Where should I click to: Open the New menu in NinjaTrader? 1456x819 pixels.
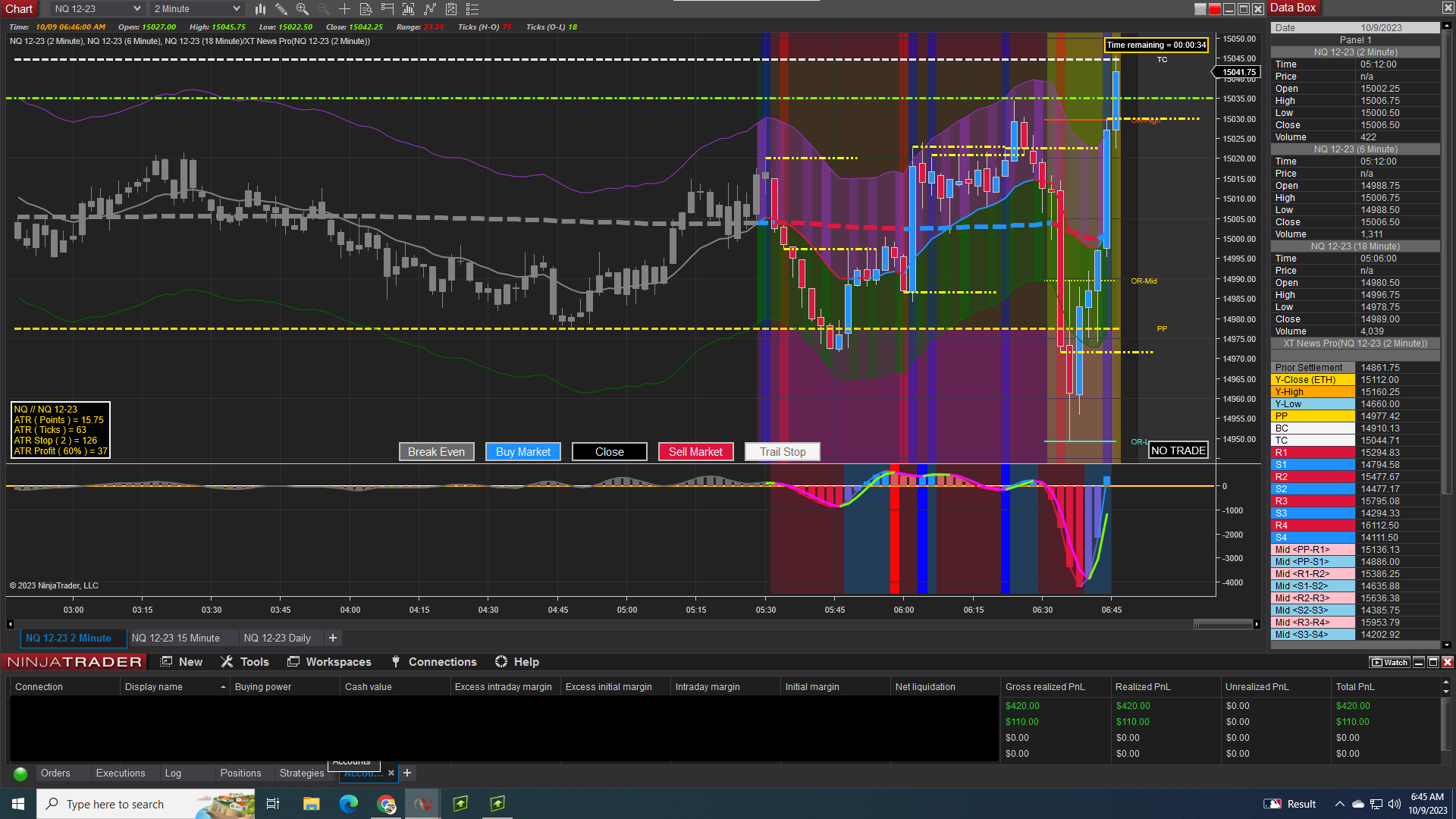(182, 662)
